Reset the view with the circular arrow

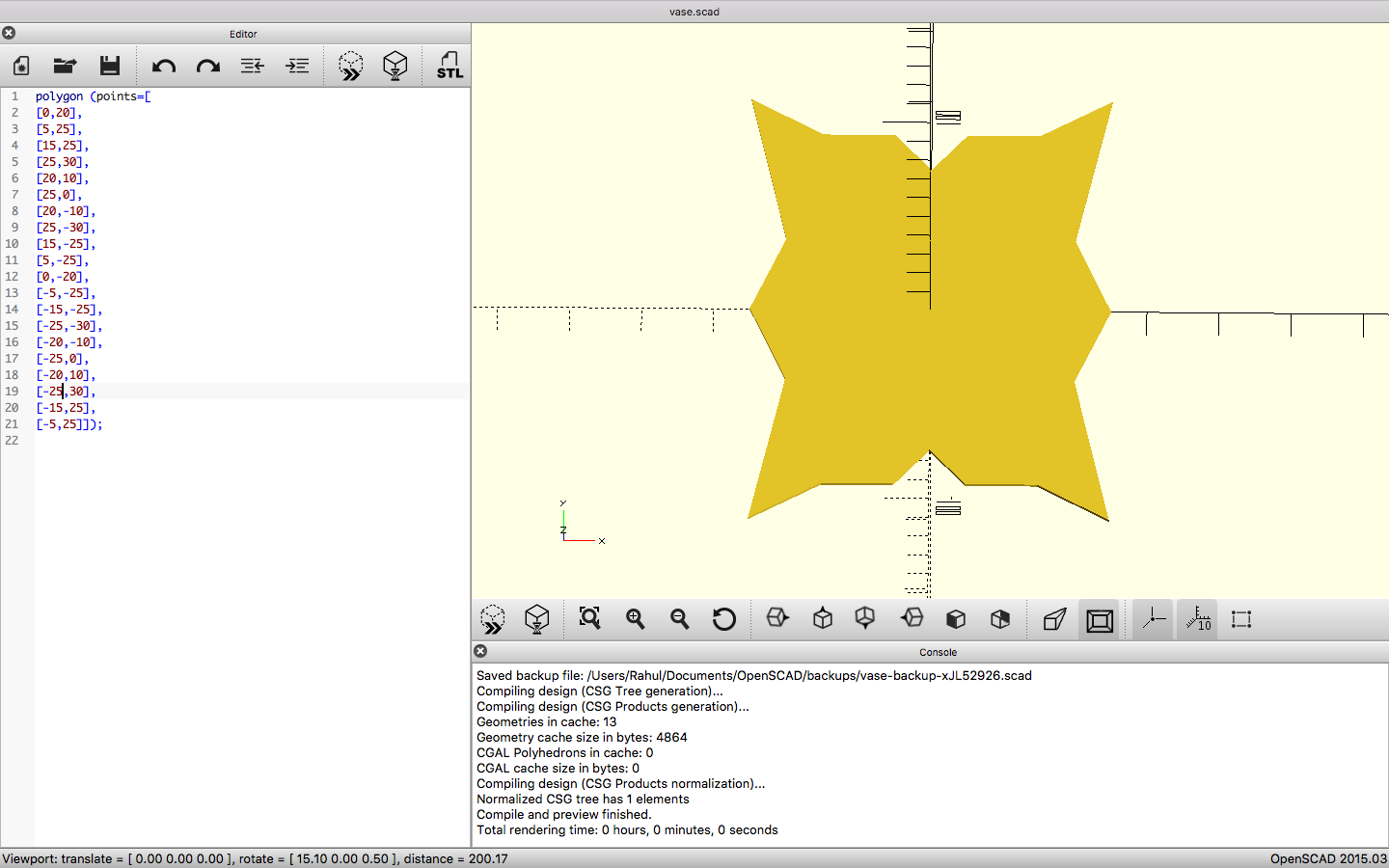coord(724,619)
